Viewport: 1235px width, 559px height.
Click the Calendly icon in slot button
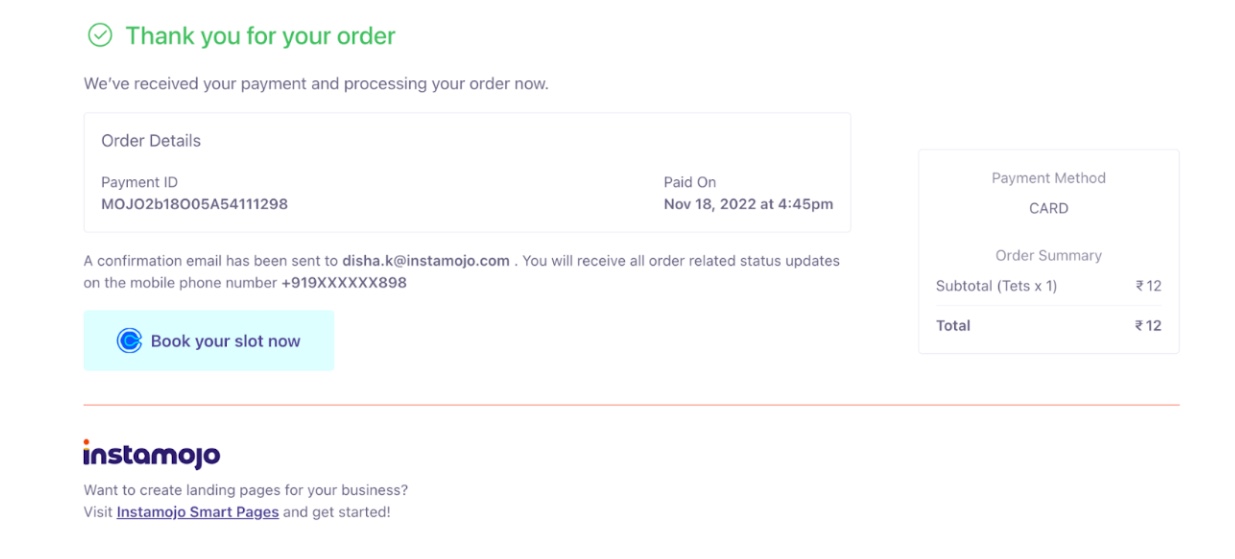130,341
